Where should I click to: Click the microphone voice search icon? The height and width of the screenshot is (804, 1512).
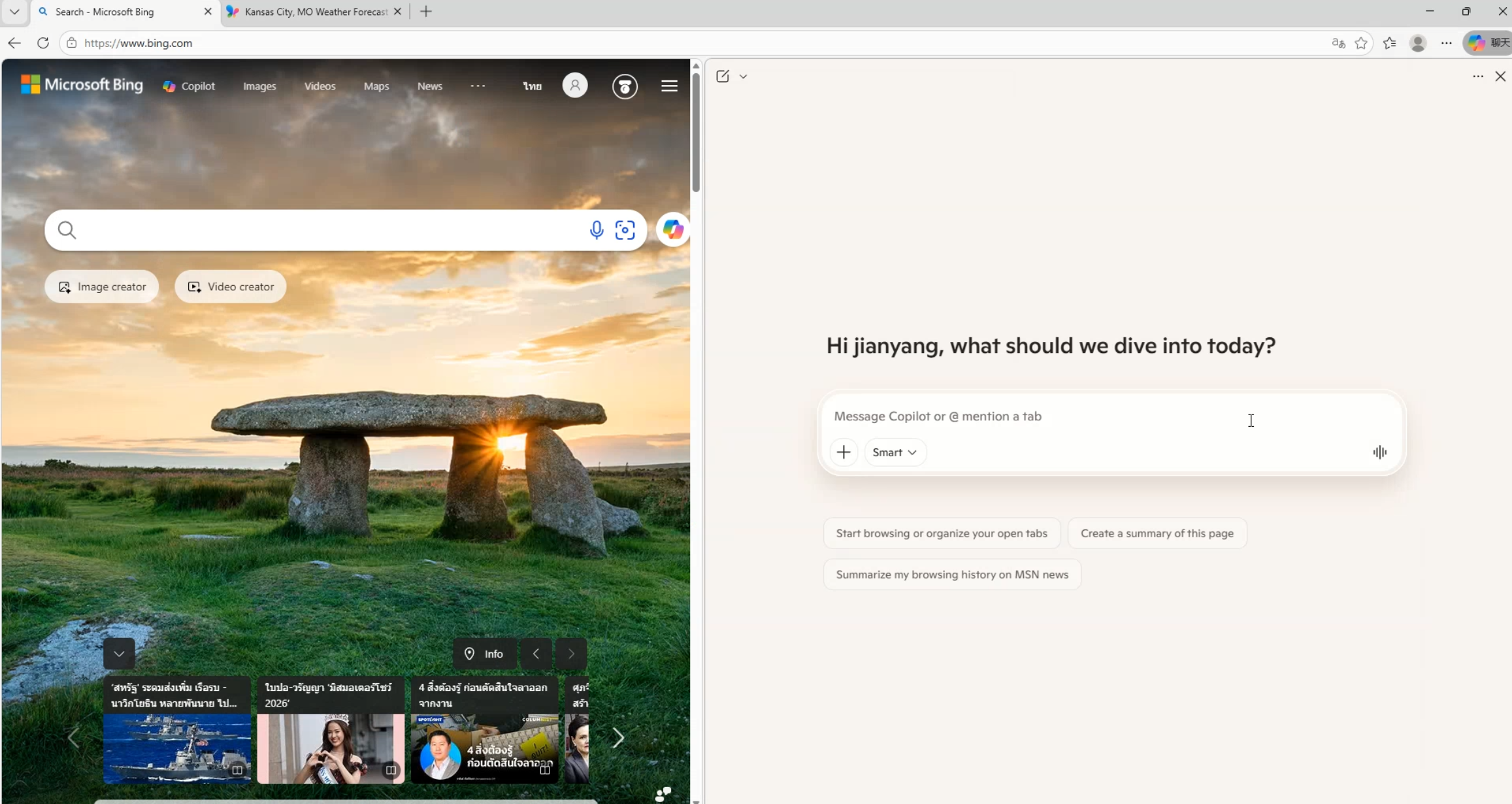coord(596,230)
